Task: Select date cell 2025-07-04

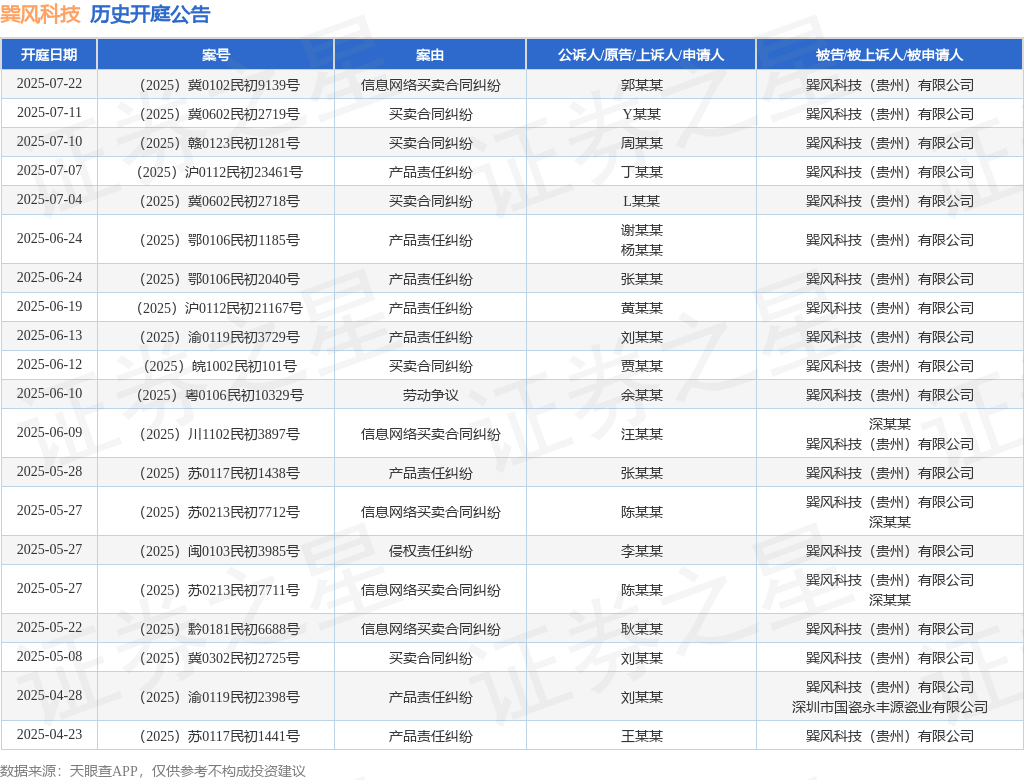Action: coord(49,200)
